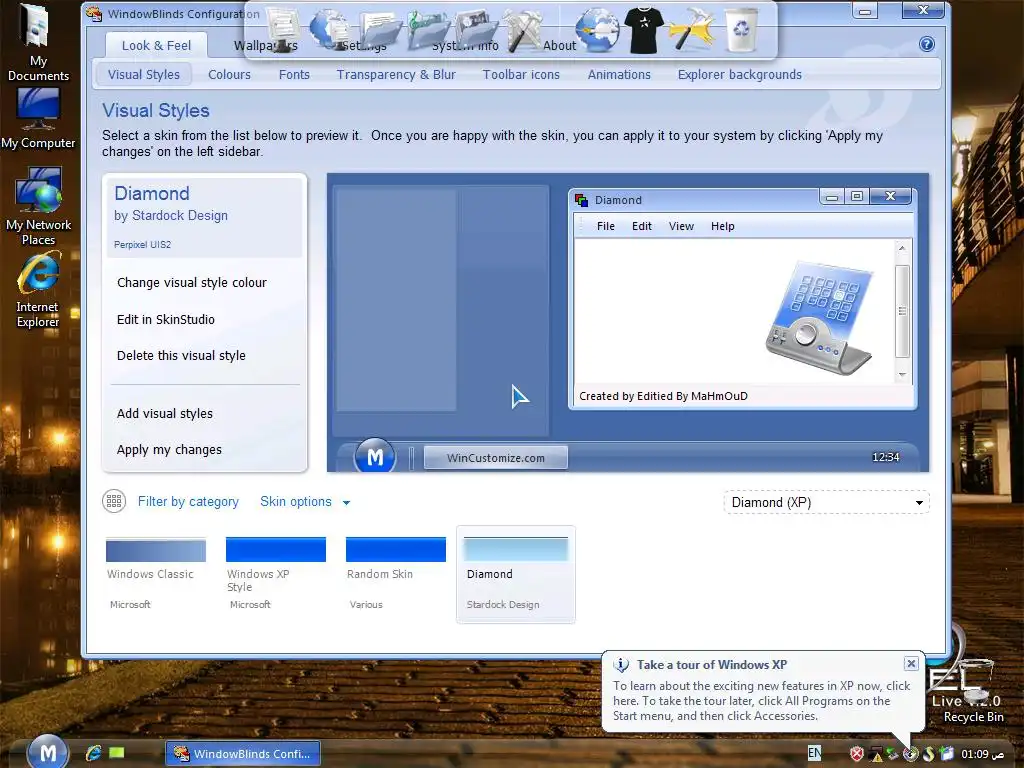Image resolution: width=1024 pixels, height=768 pixels.
Task: Open the music folder dock icon
Action: click(x=428, y=29)
